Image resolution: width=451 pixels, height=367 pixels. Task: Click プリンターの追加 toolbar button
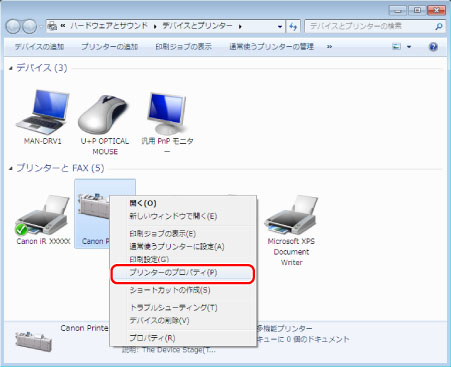tap(109, 47)
